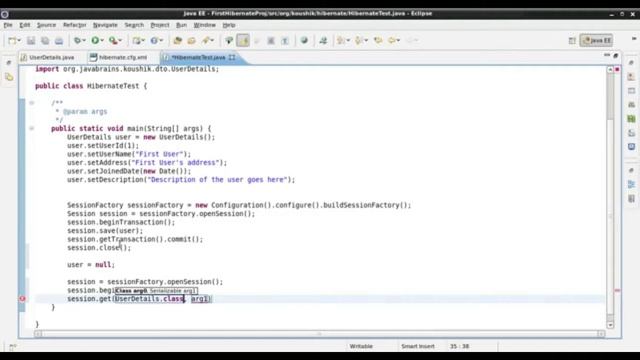This screenshot has height=360, width=640.
Task: Click the Open Perspective icon
Action: (x=572, y=40)
